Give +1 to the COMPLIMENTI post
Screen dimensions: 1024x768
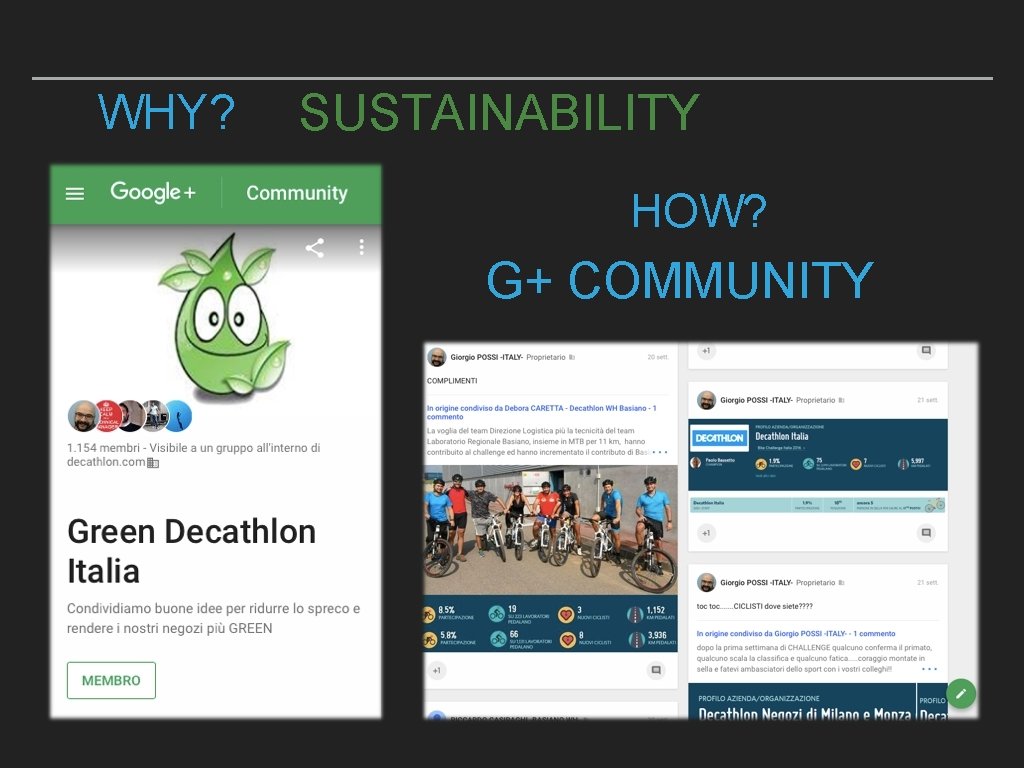437,670
